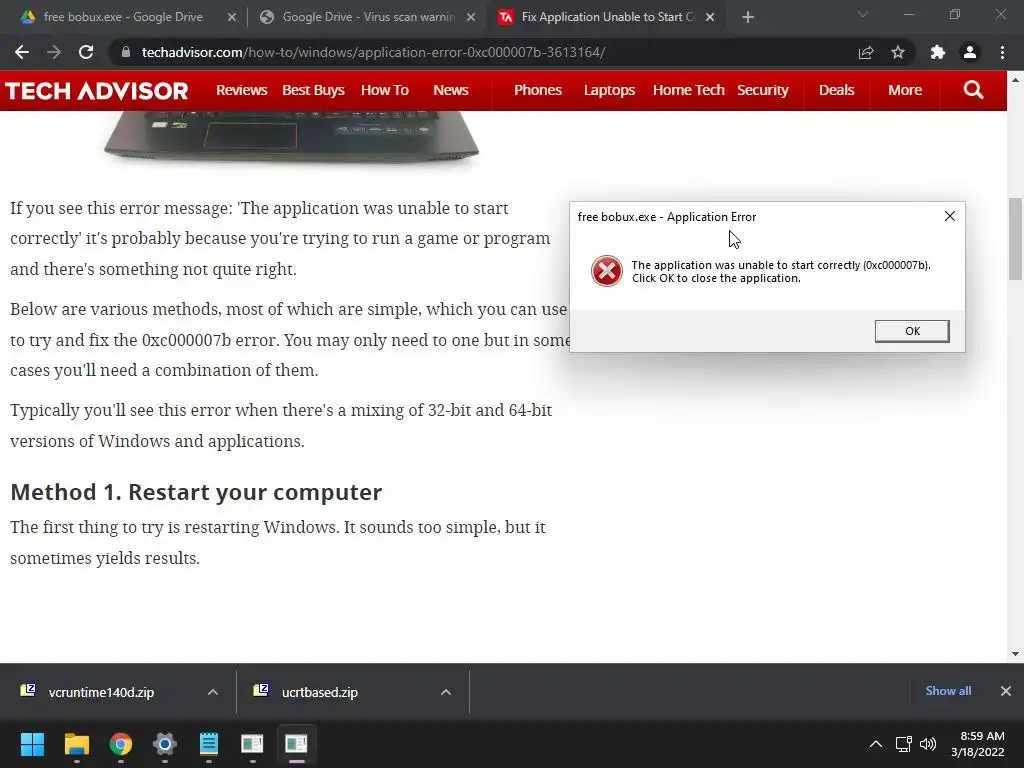
Task: Open the How To menu
Action: click(x=385, y=90)
